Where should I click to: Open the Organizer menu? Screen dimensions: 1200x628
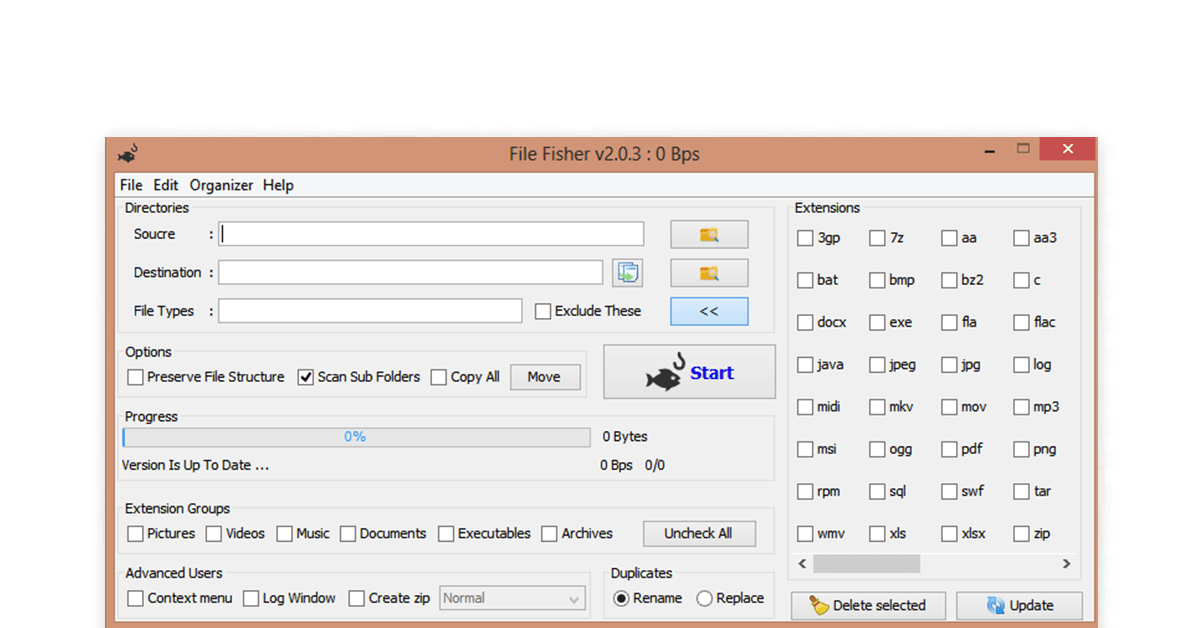[221, 185]
